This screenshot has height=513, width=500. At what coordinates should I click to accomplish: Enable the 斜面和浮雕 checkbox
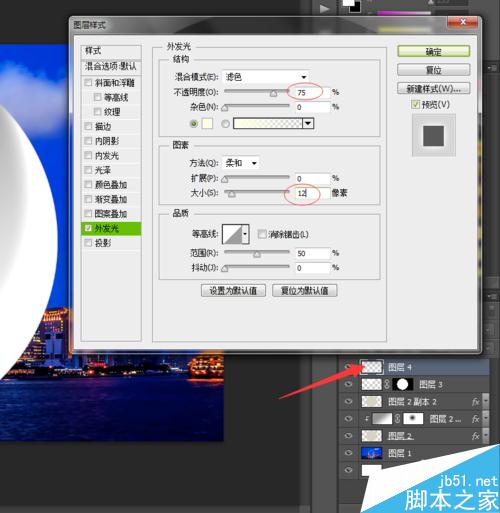point(88,82)
